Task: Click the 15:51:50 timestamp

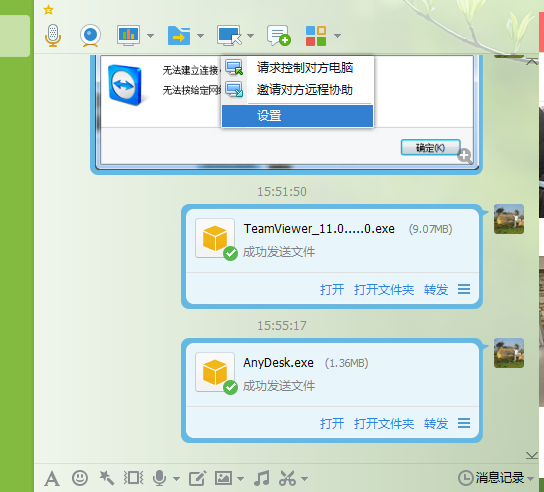Action: [282, 192]
